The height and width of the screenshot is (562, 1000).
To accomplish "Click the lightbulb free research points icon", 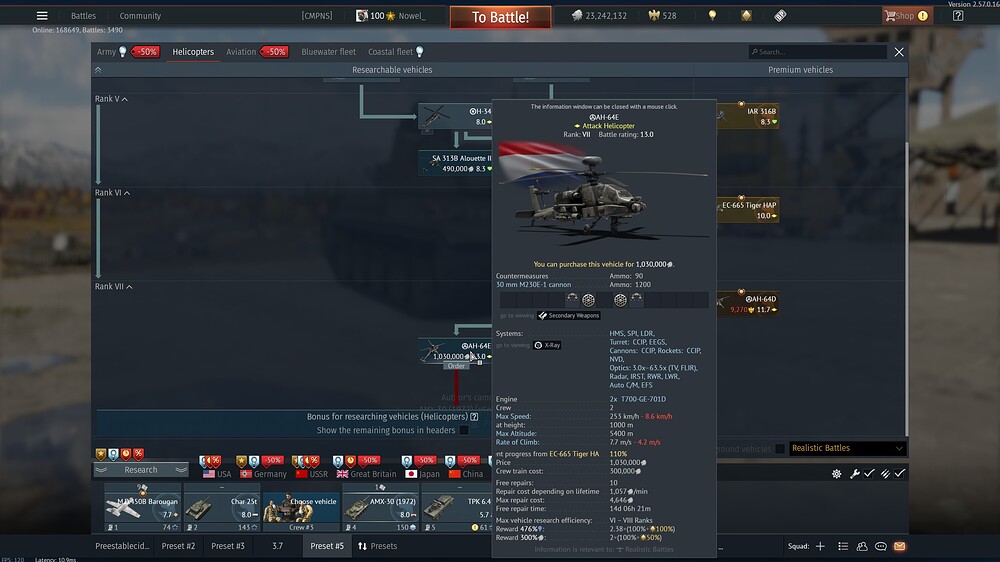I will (x=712, y=16).
